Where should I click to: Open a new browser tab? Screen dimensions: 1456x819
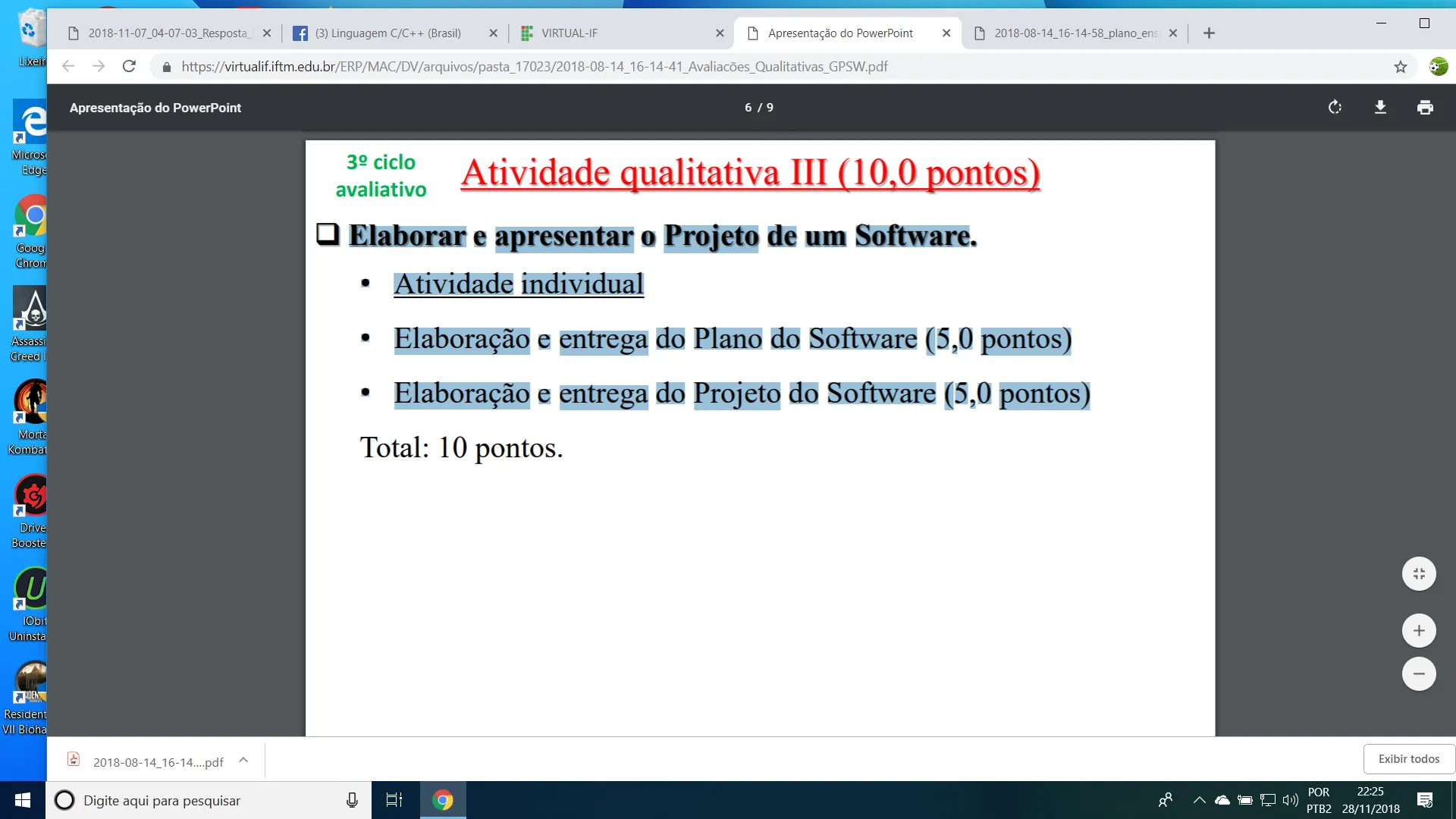[1209, 33]
